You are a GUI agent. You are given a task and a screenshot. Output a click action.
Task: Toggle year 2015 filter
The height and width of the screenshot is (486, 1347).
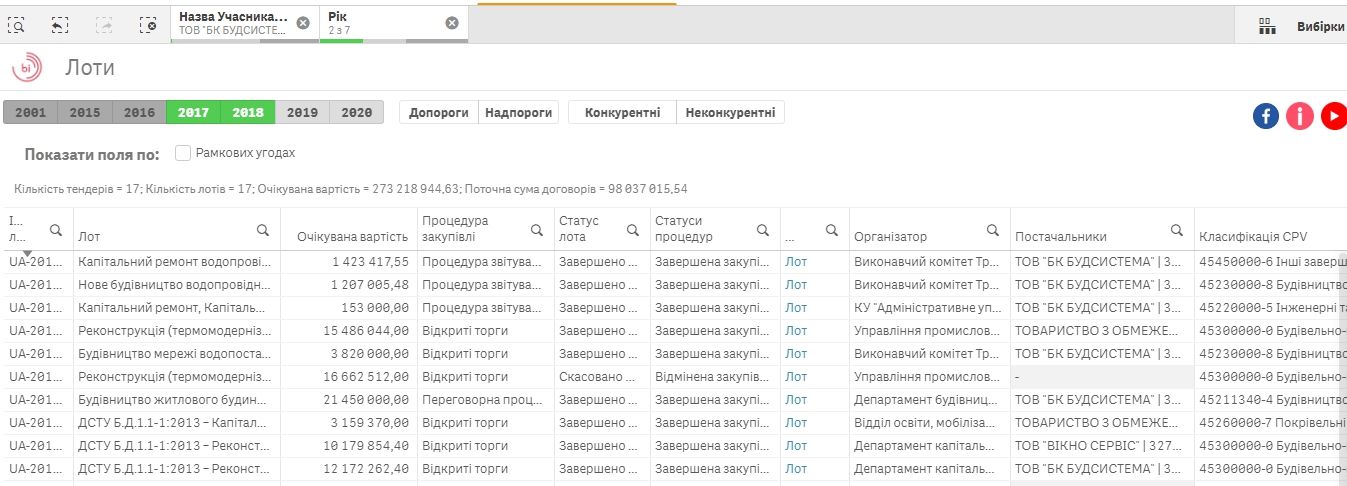click(85, 113)
